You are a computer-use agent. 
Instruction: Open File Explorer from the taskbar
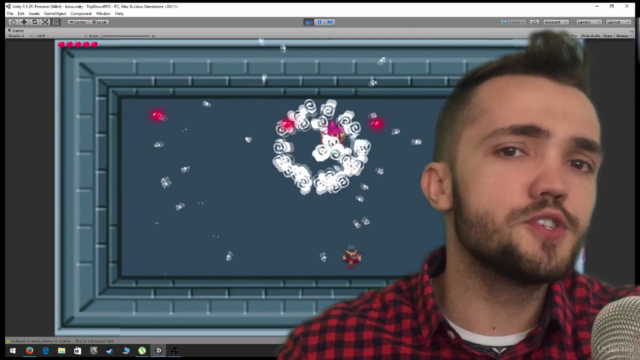point(61,351)
